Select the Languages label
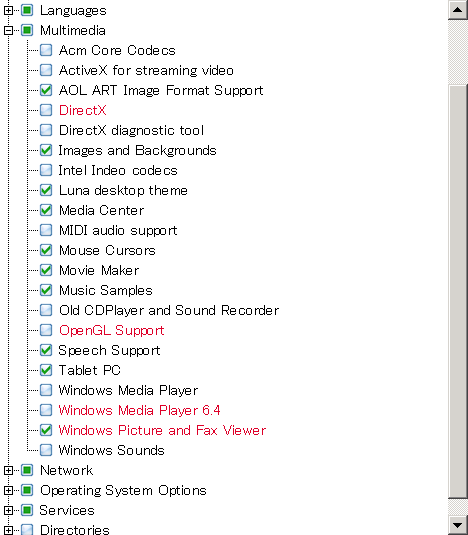The width and height of the screenshot is (468, 535). [73, 11]
